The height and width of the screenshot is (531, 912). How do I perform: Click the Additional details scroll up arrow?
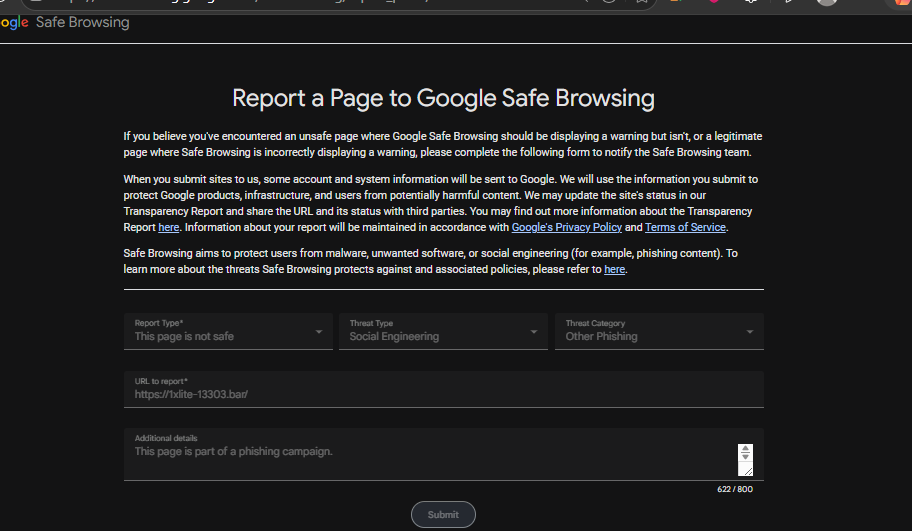point(745,448)
